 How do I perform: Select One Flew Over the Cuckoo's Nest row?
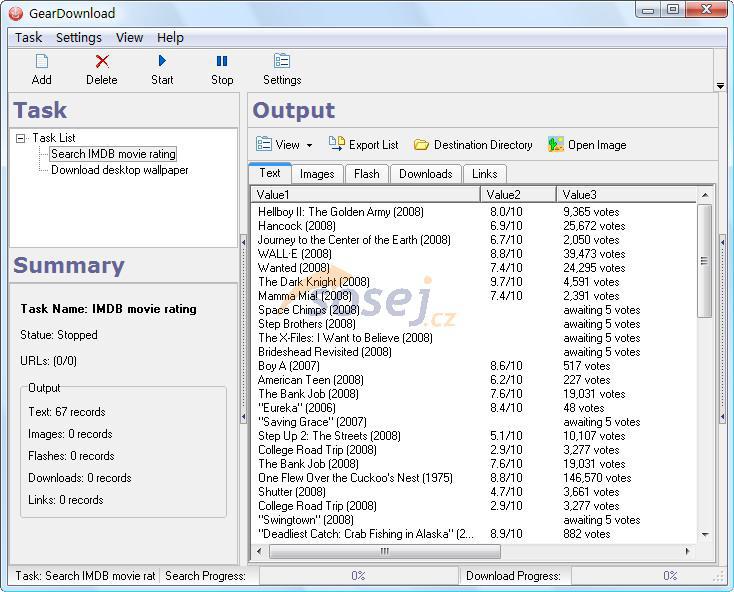pos(474,478)
